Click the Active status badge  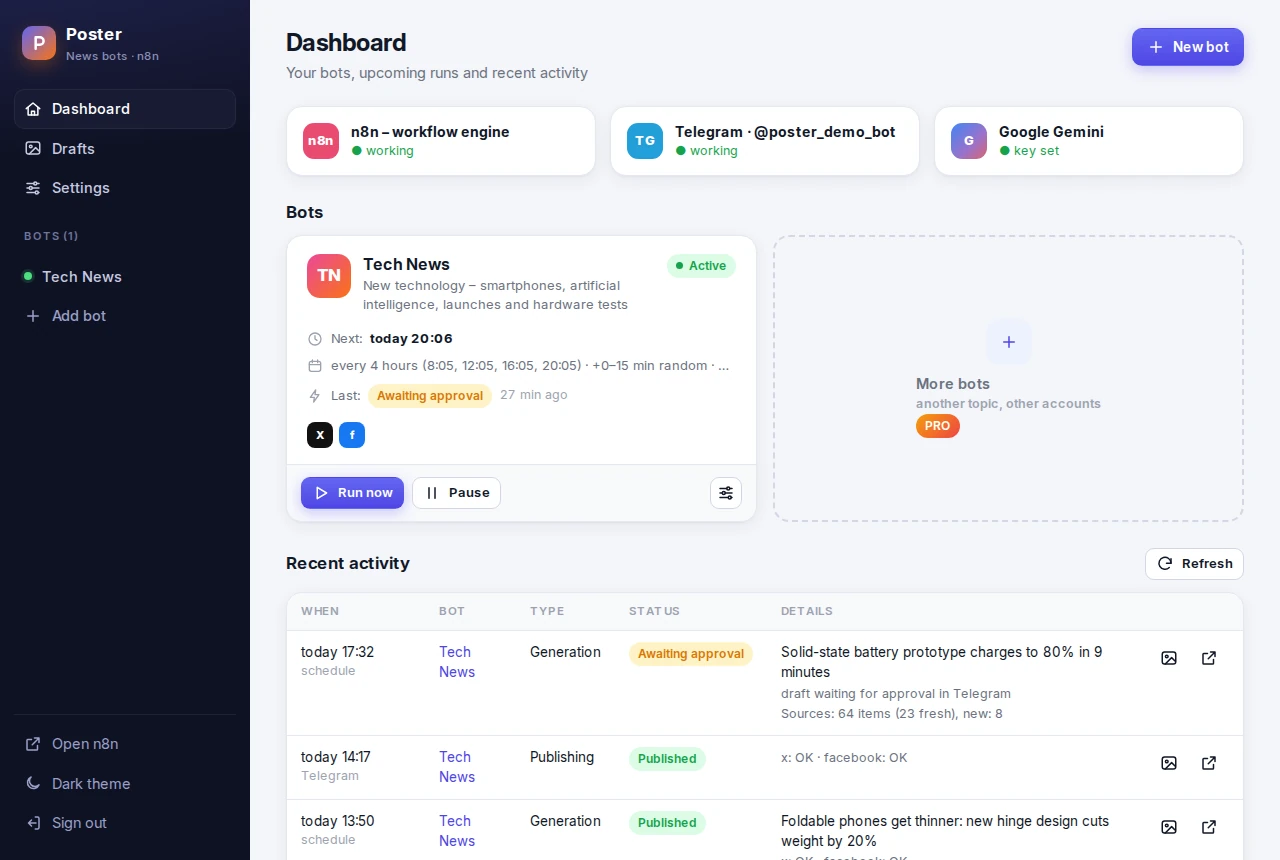[x=701, y=266]
